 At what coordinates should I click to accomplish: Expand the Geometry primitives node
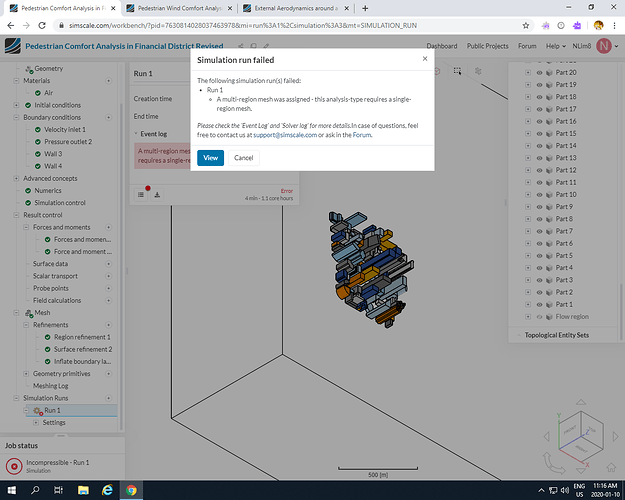point(26,374)
